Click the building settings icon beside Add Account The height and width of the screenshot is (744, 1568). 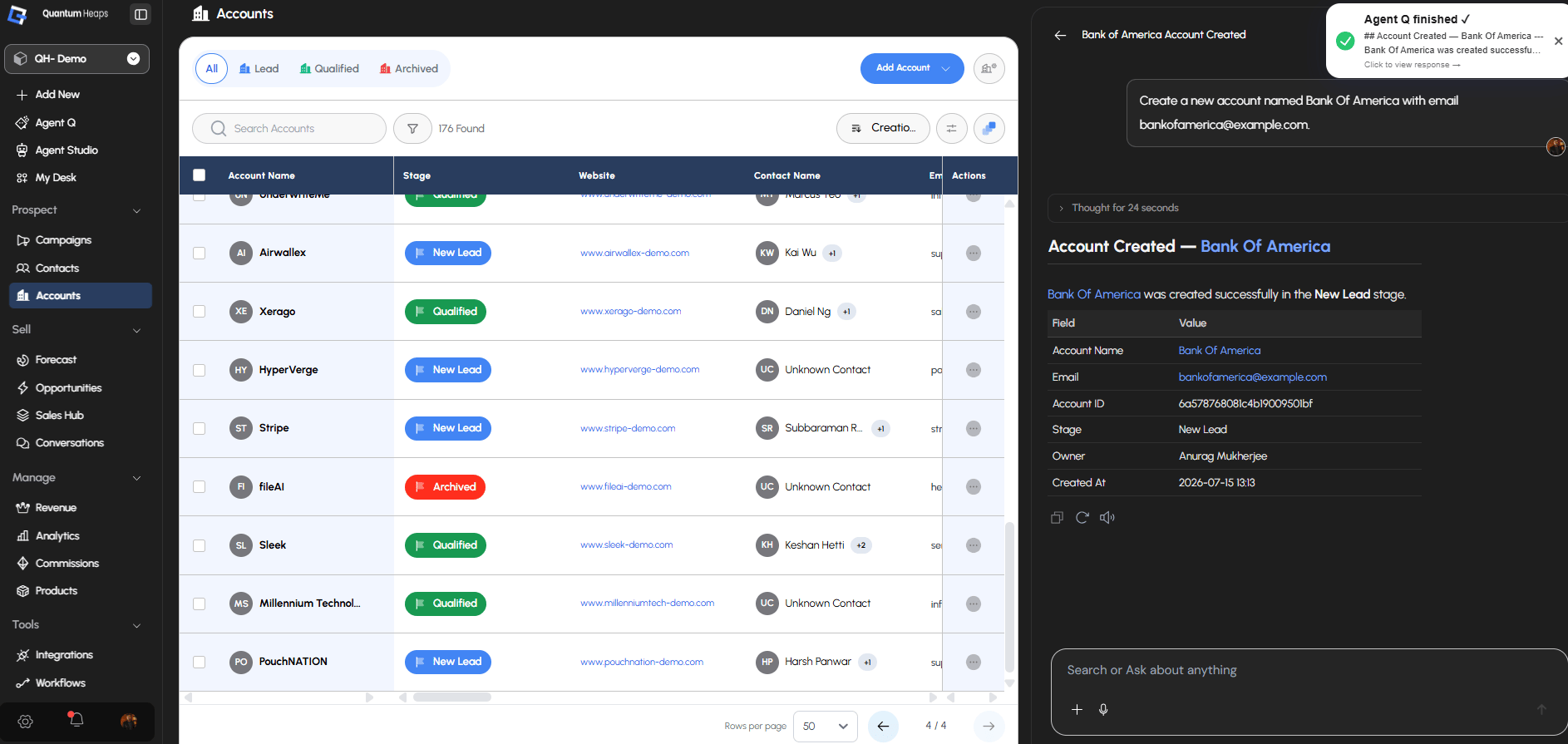pyautogui.click(x=989, y=68)
